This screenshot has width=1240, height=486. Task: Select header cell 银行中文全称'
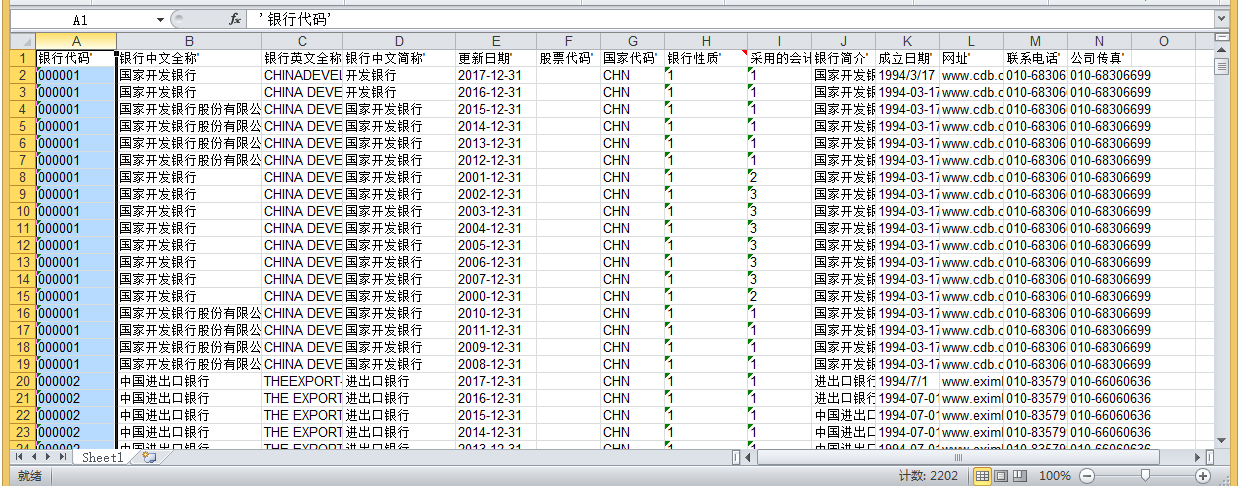click(189, 58)
